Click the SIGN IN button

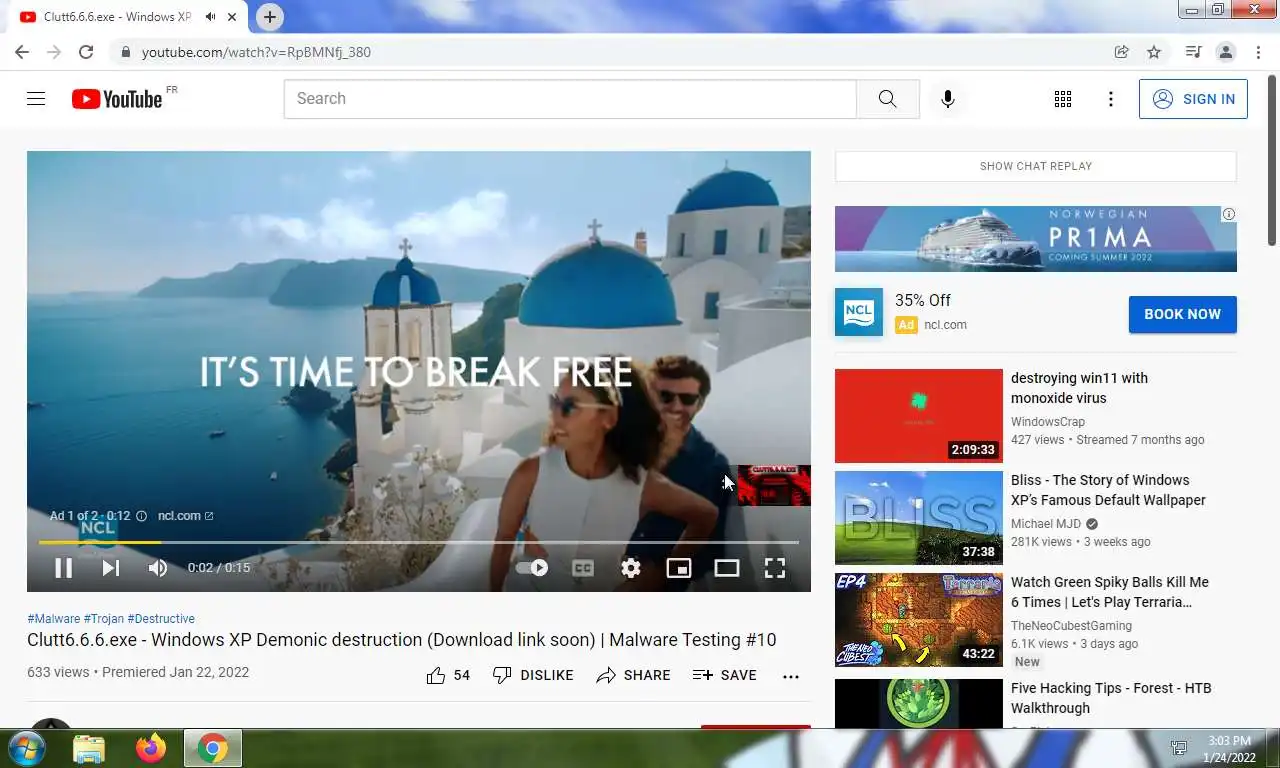click(x=1193, y=99)
